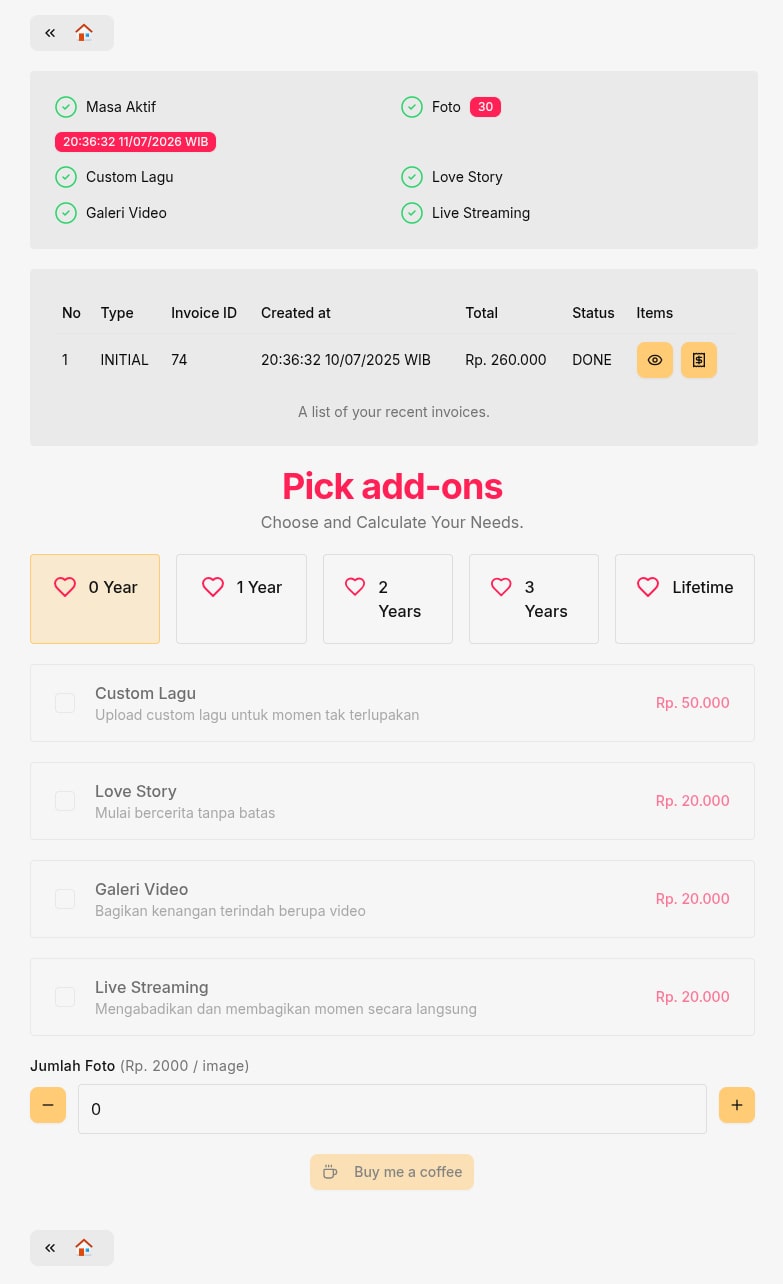Tick the Love Story add-on checkbox

click(65, 801)
